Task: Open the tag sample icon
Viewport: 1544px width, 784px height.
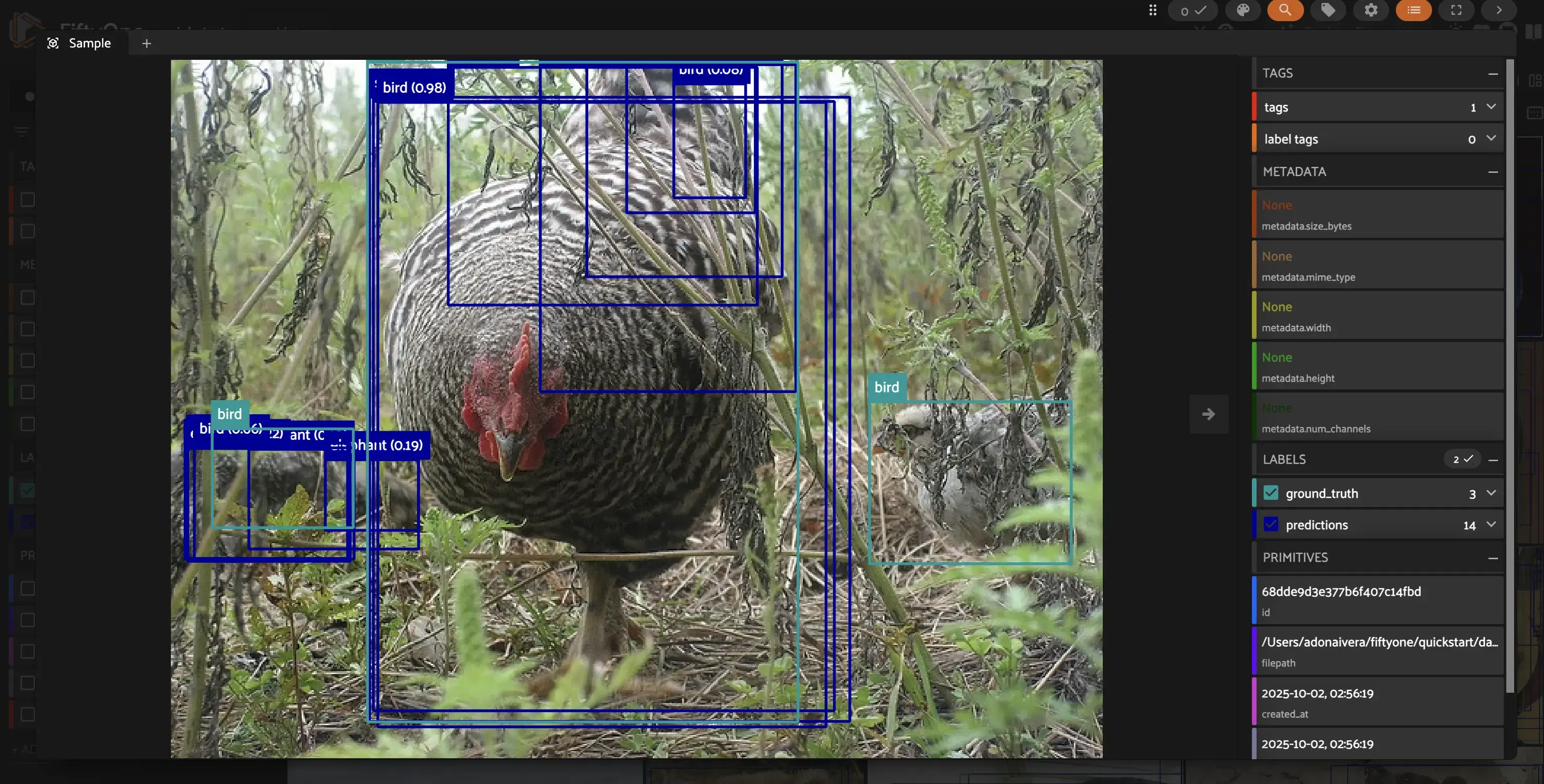Action: click(1328, 10)
